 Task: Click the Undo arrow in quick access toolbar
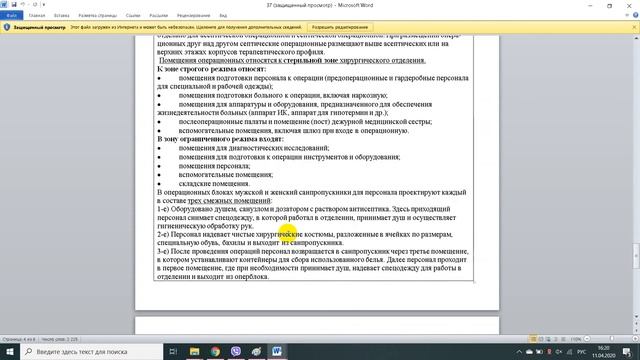[x=23, y=4]
